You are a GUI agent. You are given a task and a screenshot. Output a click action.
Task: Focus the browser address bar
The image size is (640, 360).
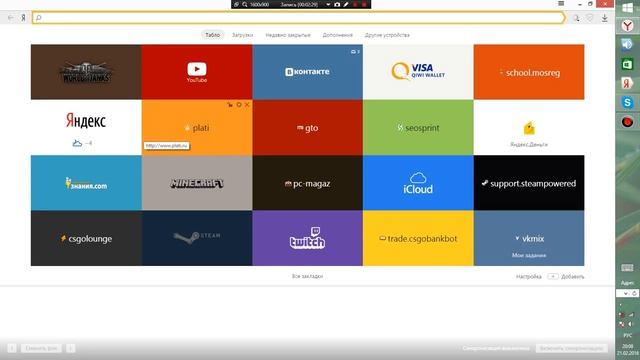point(298,18)
